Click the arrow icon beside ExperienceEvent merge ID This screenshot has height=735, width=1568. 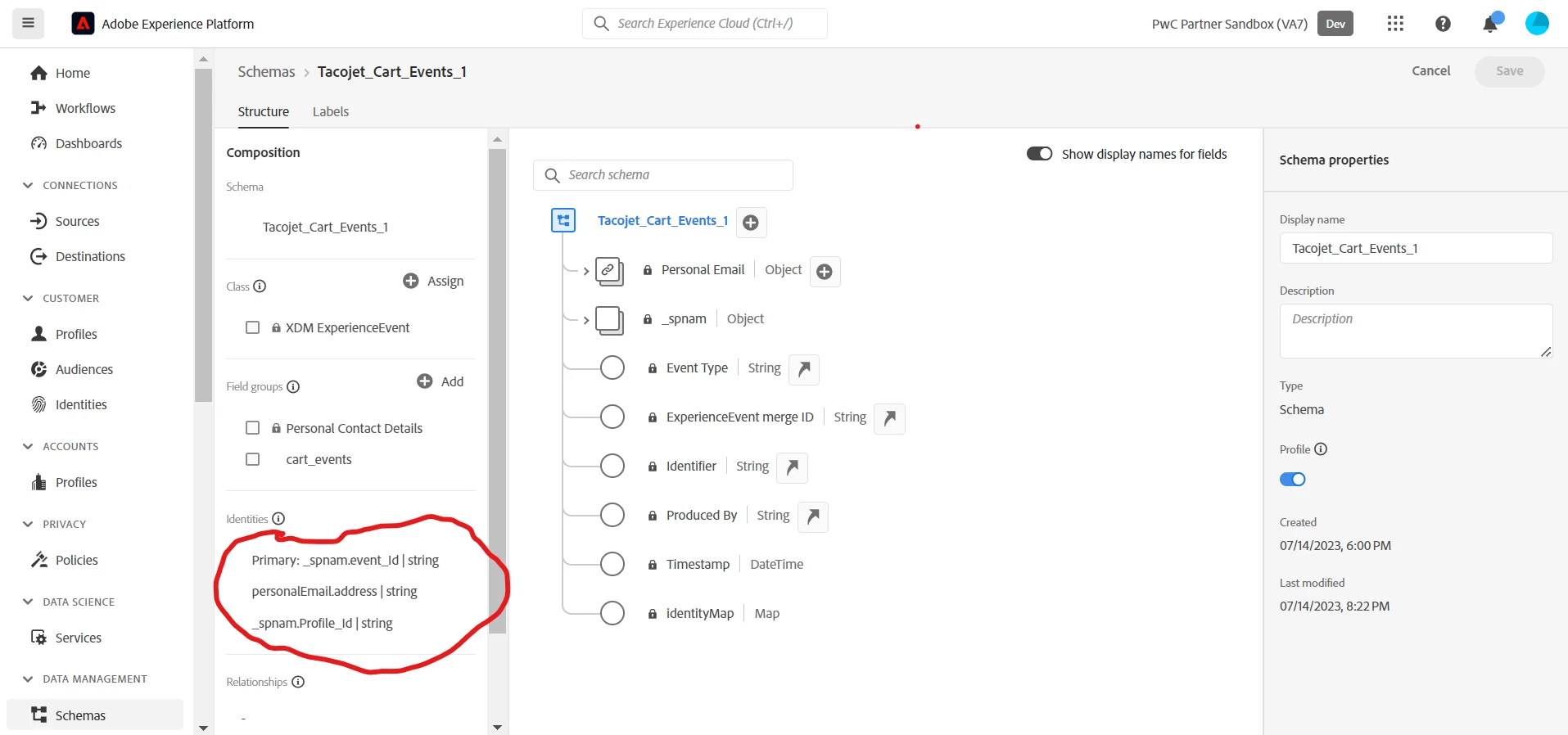pyautogui.click(x=889, y=418)
